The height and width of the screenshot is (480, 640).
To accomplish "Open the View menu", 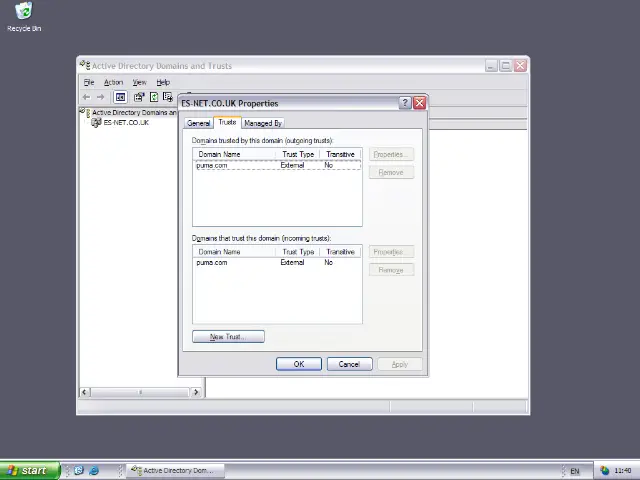I will (x=139, y=82).
